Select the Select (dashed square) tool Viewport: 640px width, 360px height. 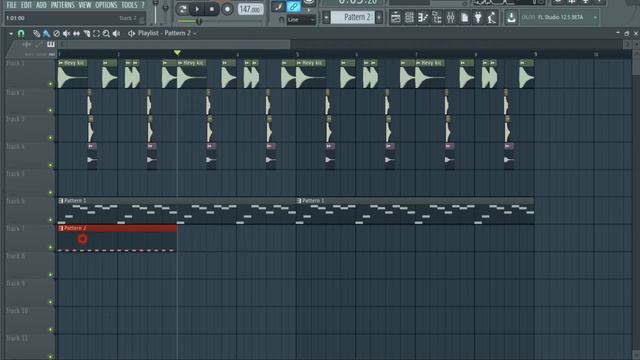click(96, 33)
